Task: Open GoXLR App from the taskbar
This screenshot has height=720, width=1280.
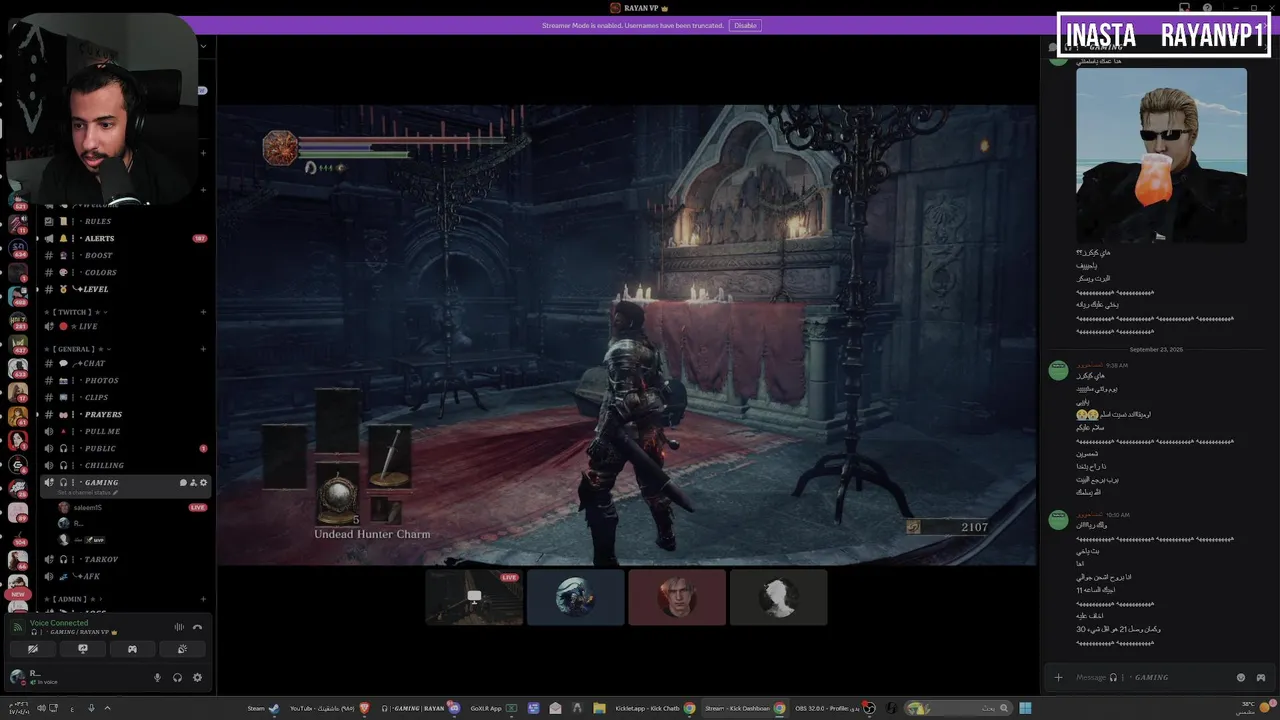Action: click(494, 708)
